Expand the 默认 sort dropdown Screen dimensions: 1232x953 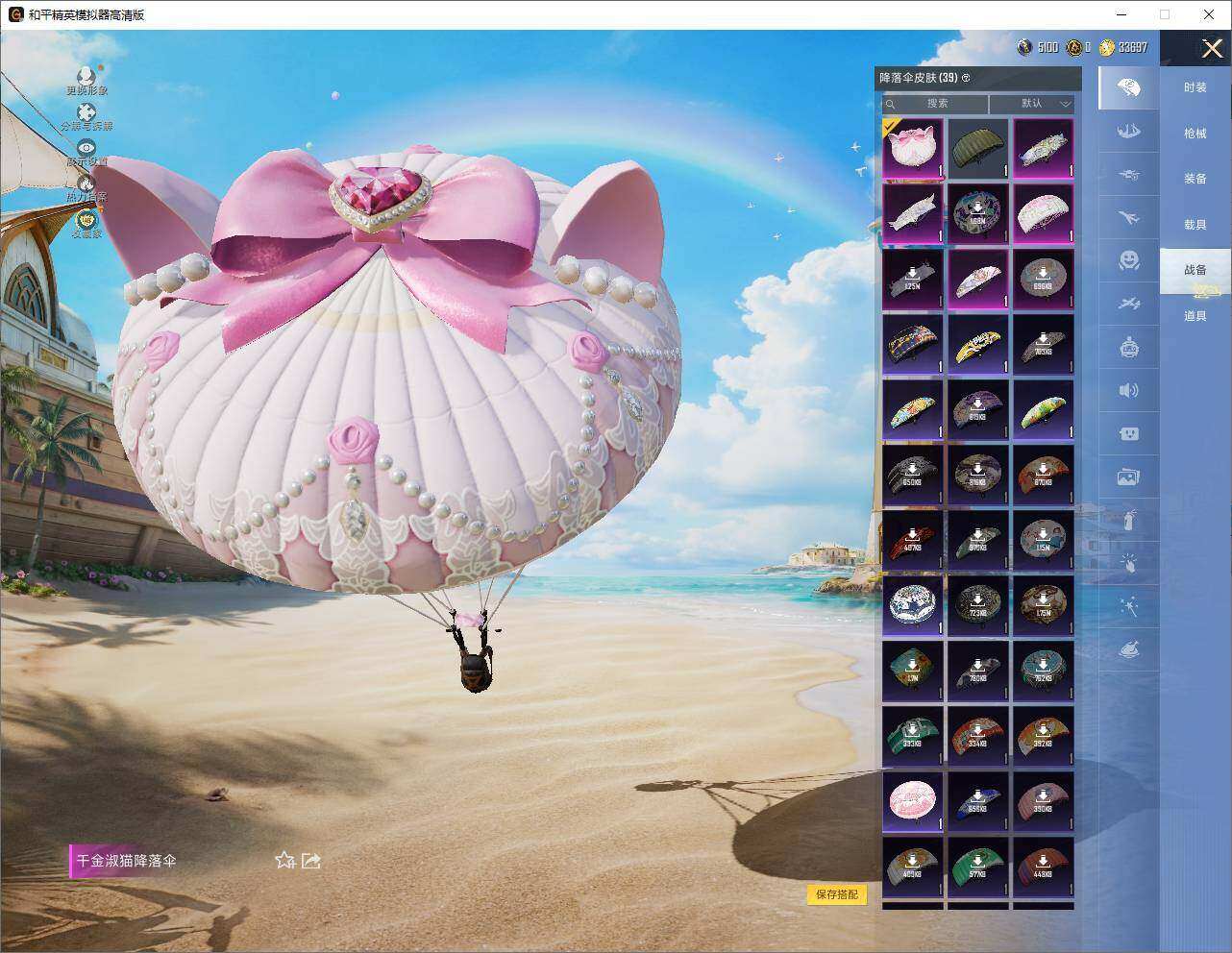pyautogui.click(x=1032, y=104)
